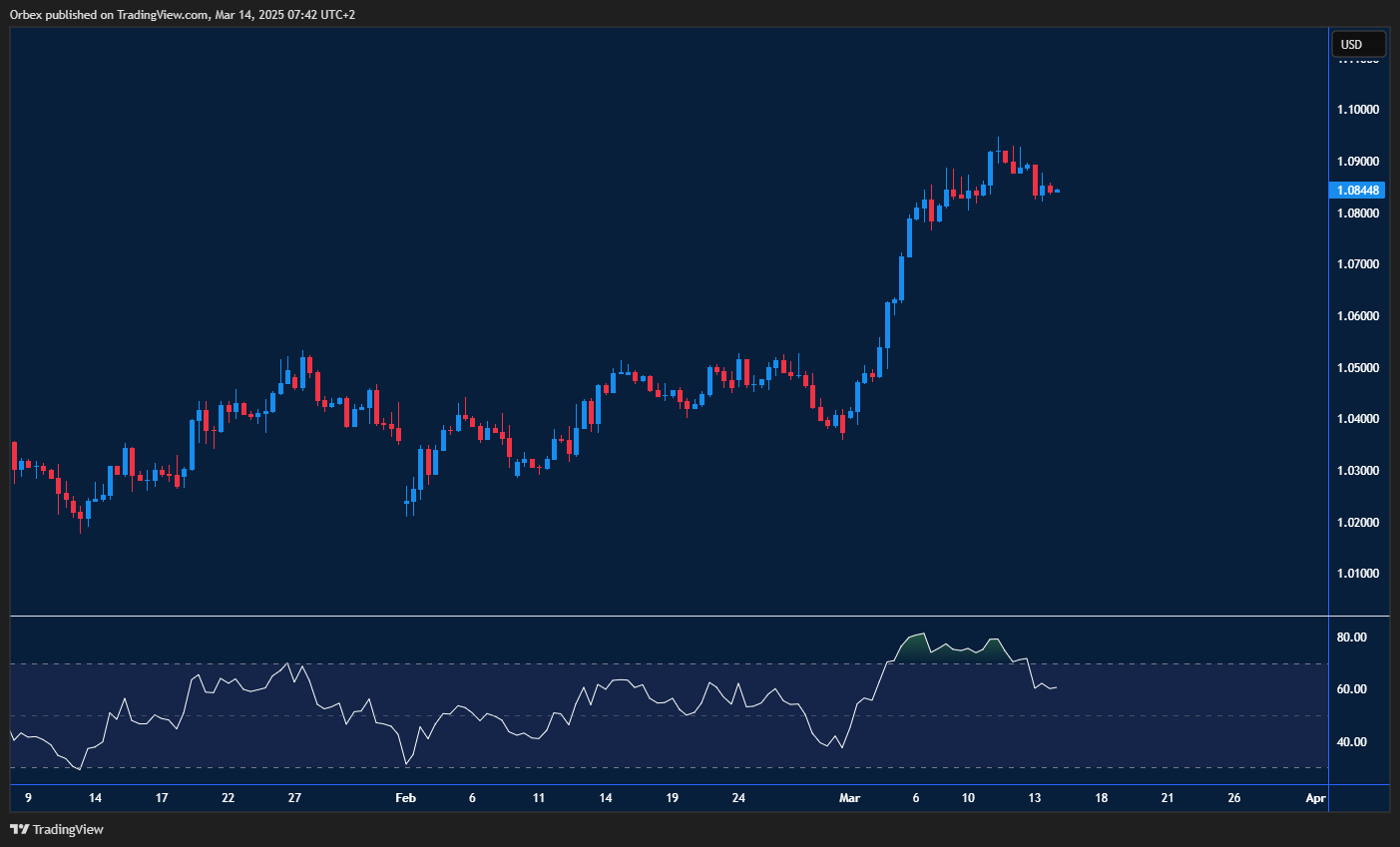The image size is (1400, 847).
Task: Click the 13 date label near chart end
Action: click(x=1035, y=798)
